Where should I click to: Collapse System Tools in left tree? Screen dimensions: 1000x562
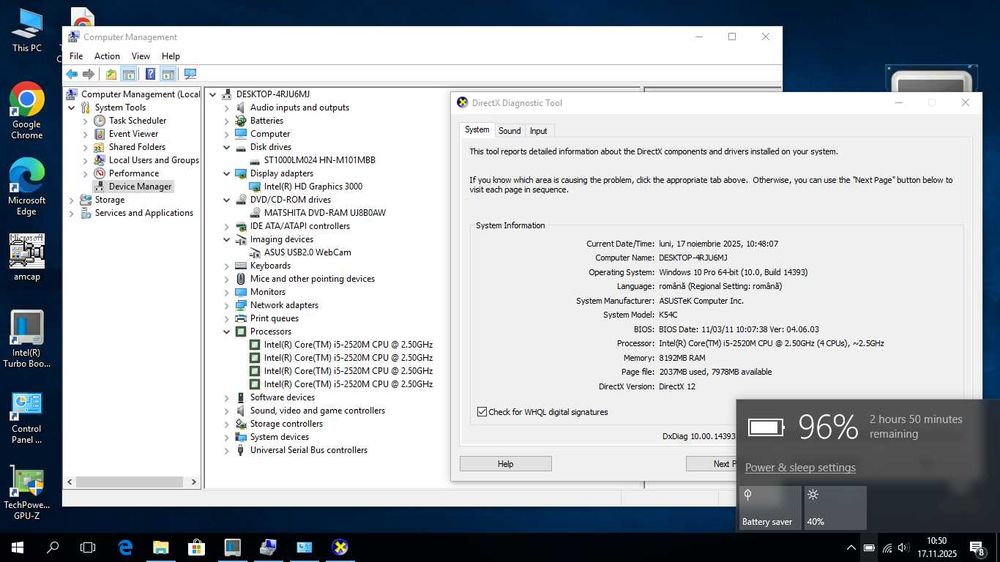pyautogui.click(x=71, y=108)
